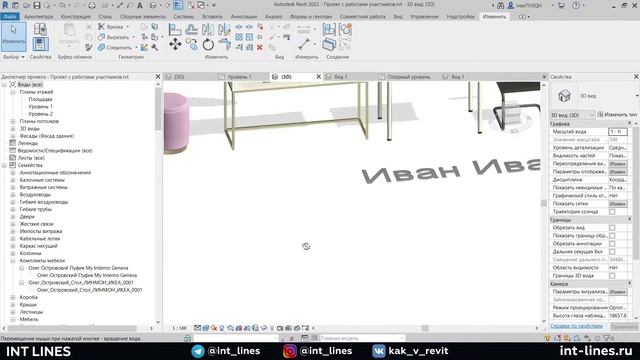Open the Архитектура ribbon tab

click(x=38, y=17)
